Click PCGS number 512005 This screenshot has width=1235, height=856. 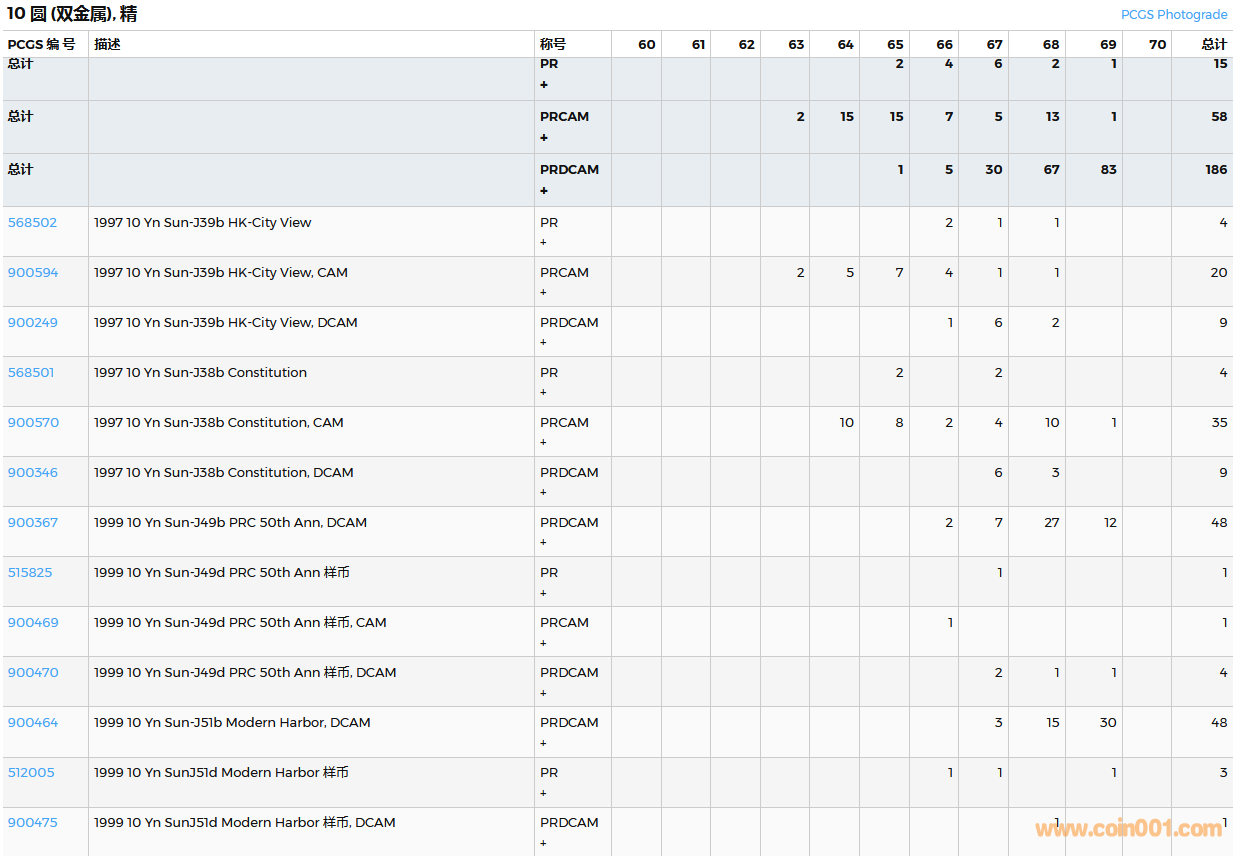point(31,773)
